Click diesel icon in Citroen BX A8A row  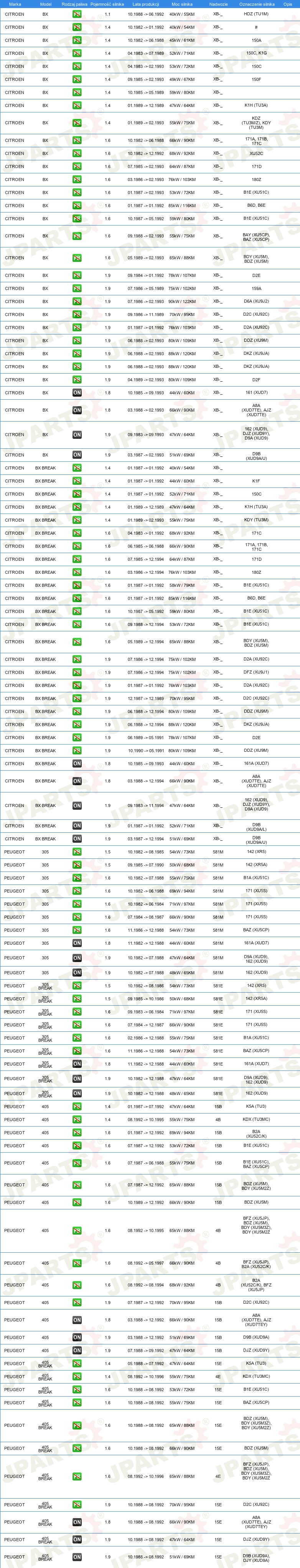coord(77,410)
